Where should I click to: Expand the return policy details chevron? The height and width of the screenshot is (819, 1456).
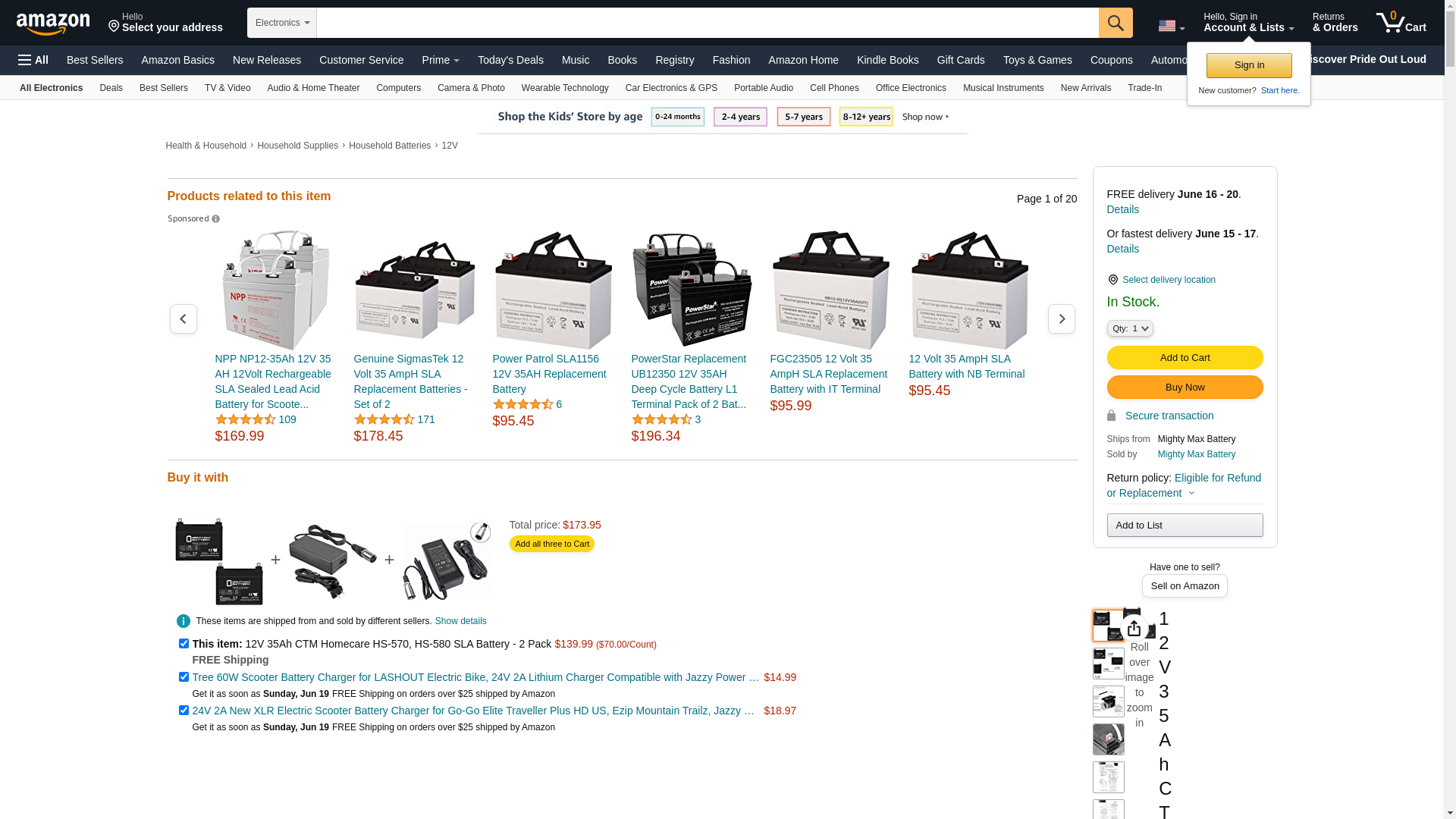pyautogui.click(x=1191, y=494)
